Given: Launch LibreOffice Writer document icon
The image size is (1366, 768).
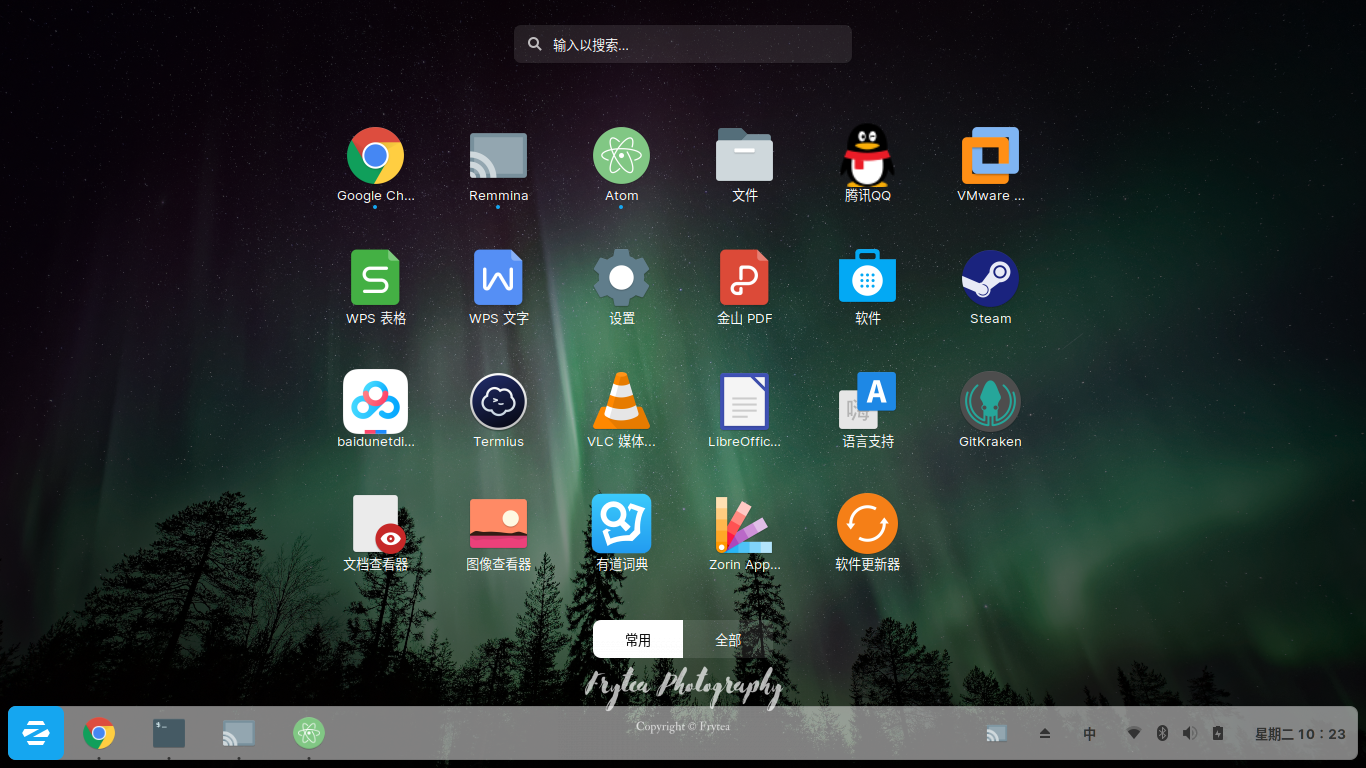Looking at the screenshot, I should (x=744, y=401).
